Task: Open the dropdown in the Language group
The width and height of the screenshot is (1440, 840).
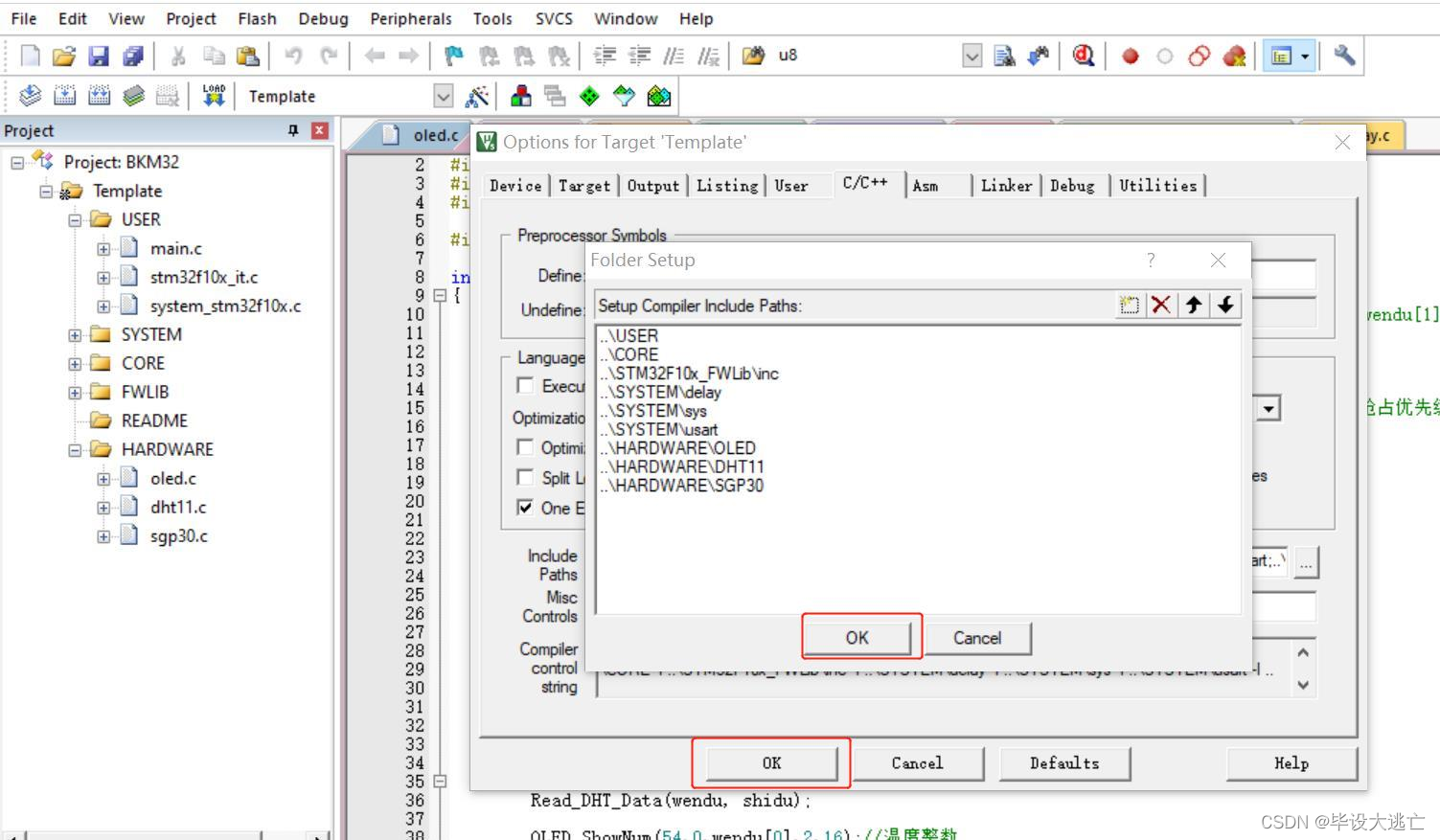Action: [1269, 409]
